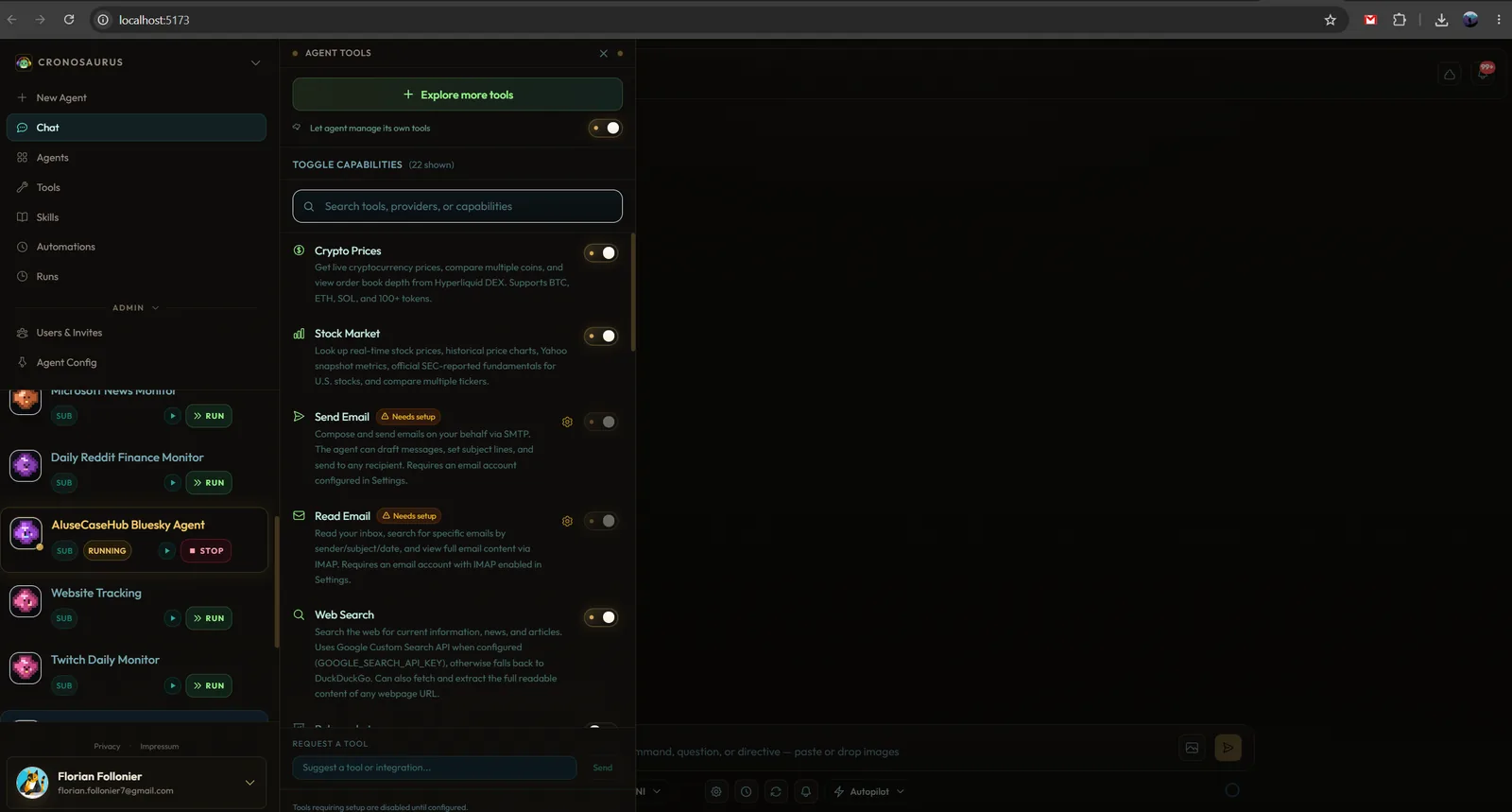1512x812 pixels.
Task: Open the browser extensions puzzle icon
Action: 1400,20
